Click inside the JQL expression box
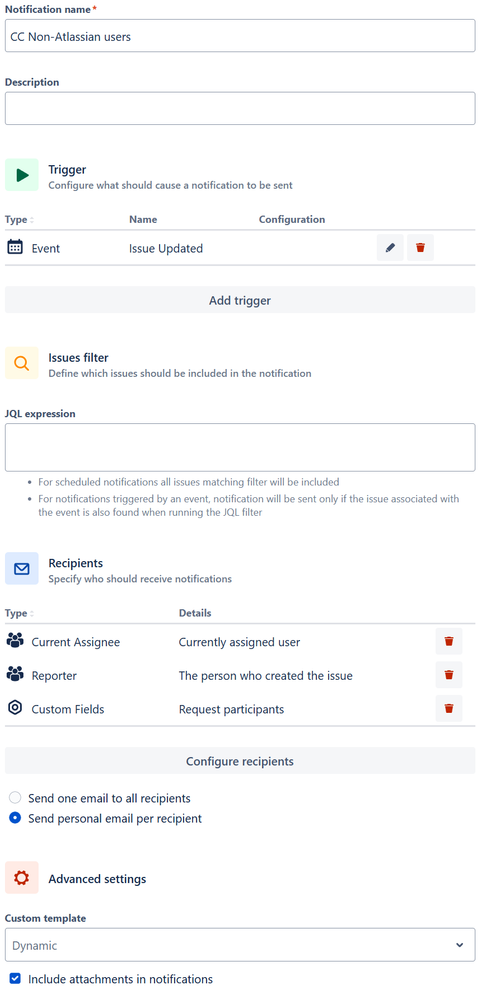Screen dimensions: 482x999 tap(240, 447)
